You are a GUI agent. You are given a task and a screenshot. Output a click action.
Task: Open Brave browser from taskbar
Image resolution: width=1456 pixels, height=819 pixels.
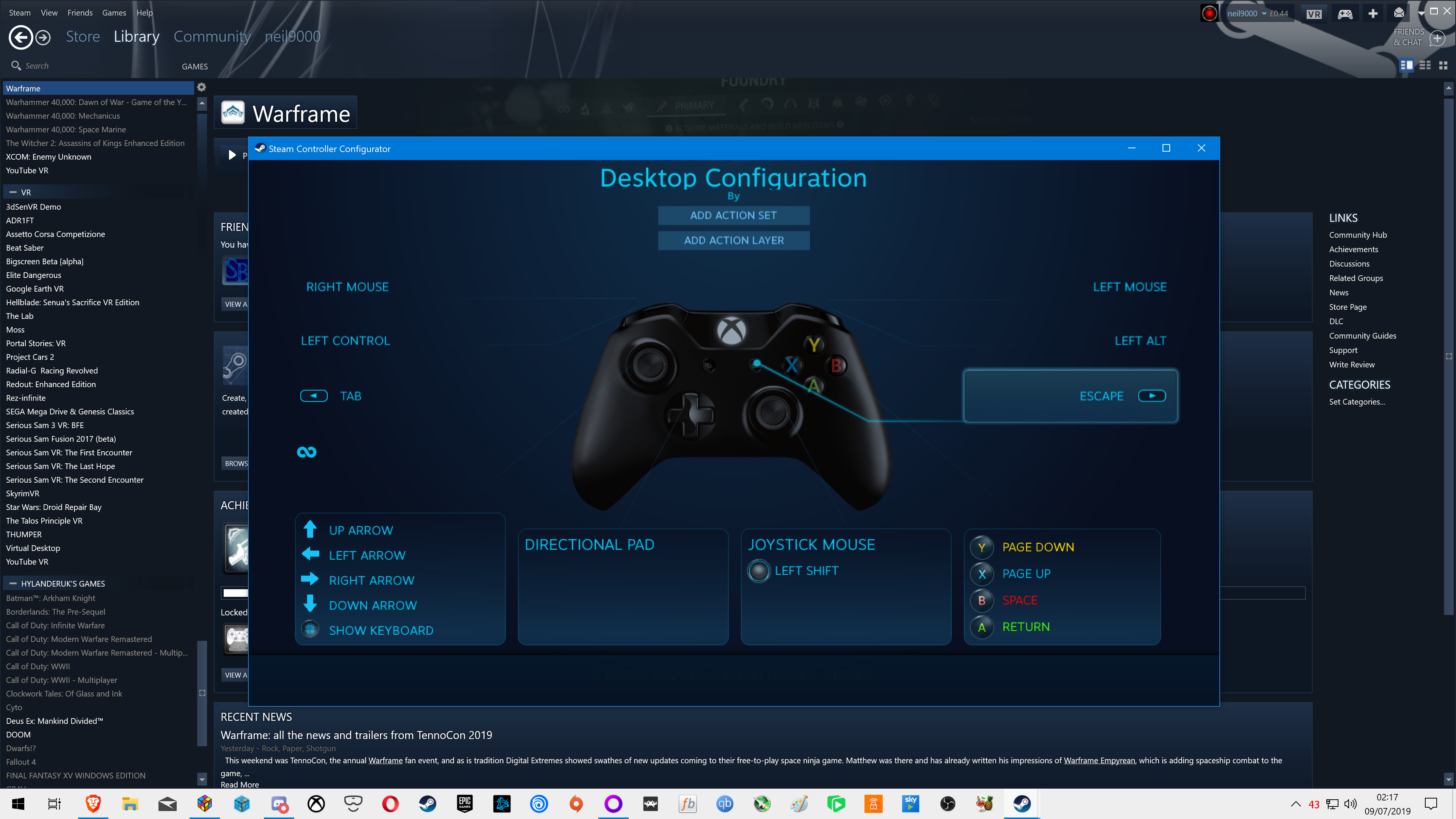point(93,804)
